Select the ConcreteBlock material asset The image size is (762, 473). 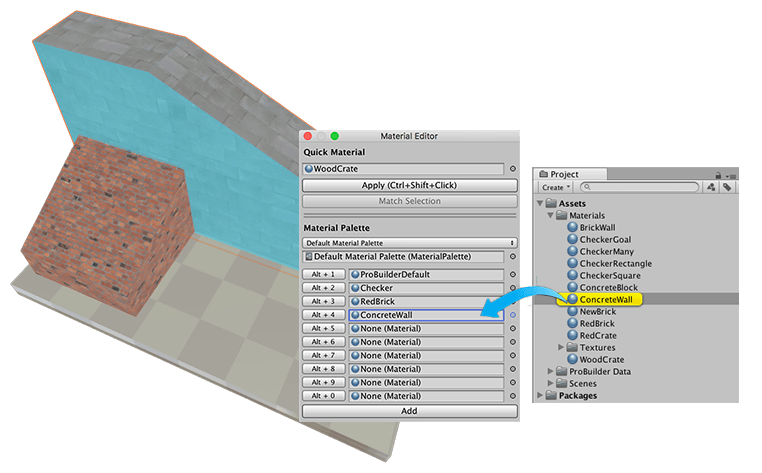[x=603, y=287]
